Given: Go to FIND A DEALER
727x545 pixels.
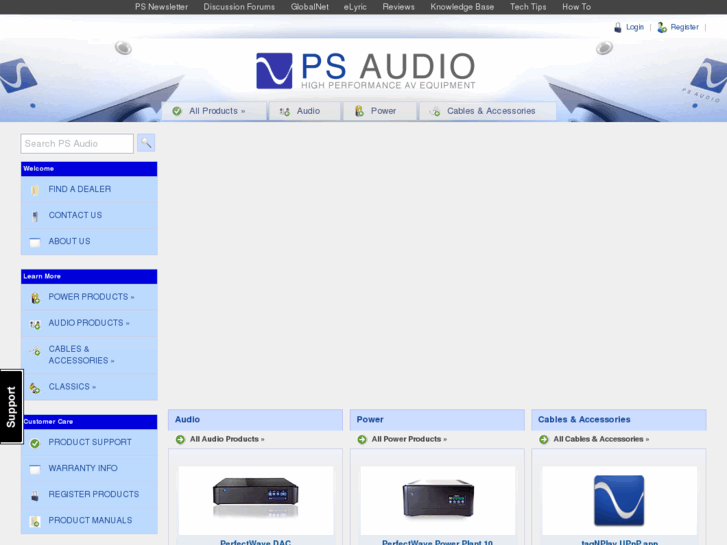Looking at the screenshot, I should point(89,189).
